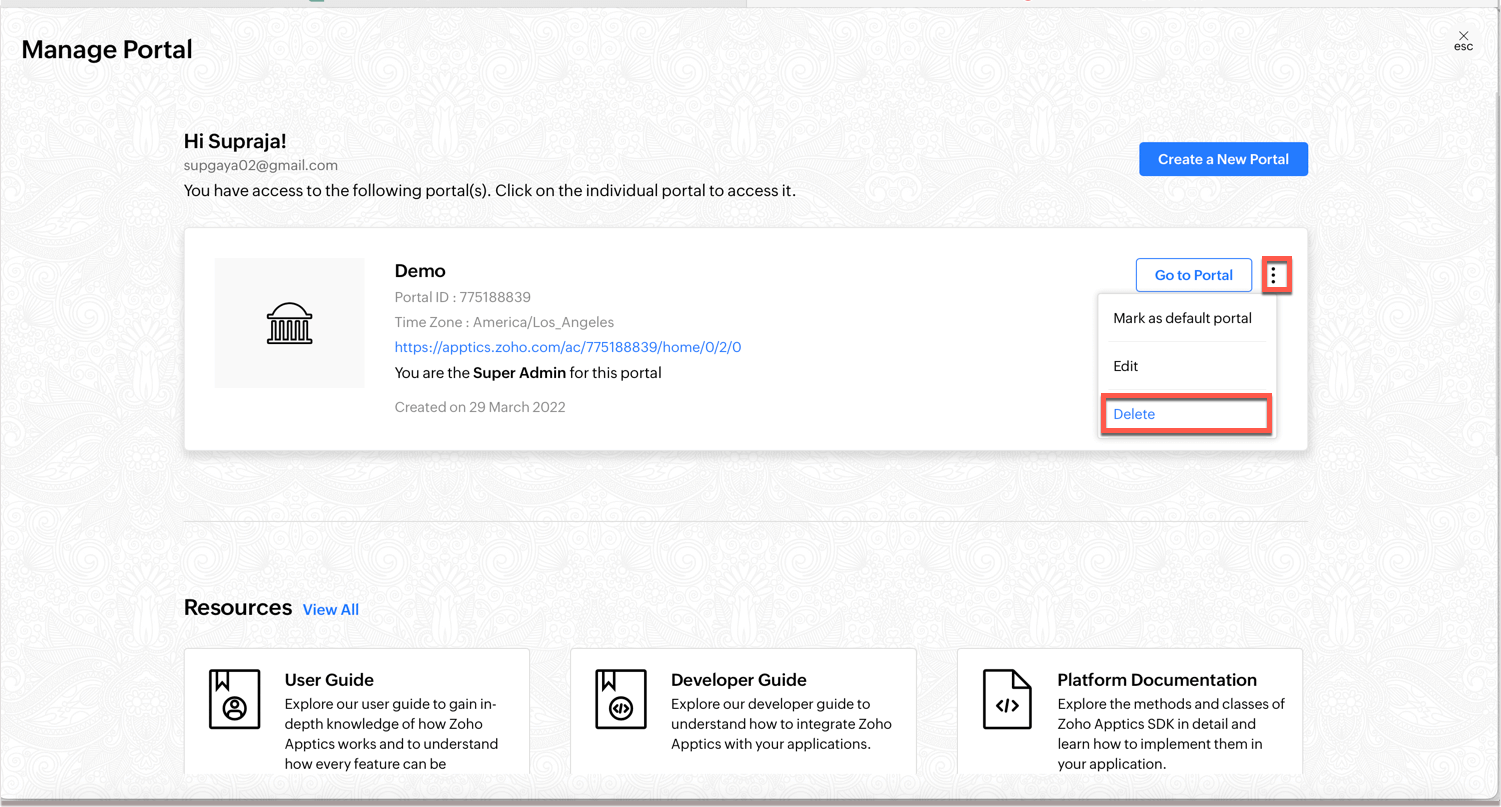Screen dimensions: 1501x807
Task: Close the Manage Portal dialog with the esc X
Action: pos(1463,38)
